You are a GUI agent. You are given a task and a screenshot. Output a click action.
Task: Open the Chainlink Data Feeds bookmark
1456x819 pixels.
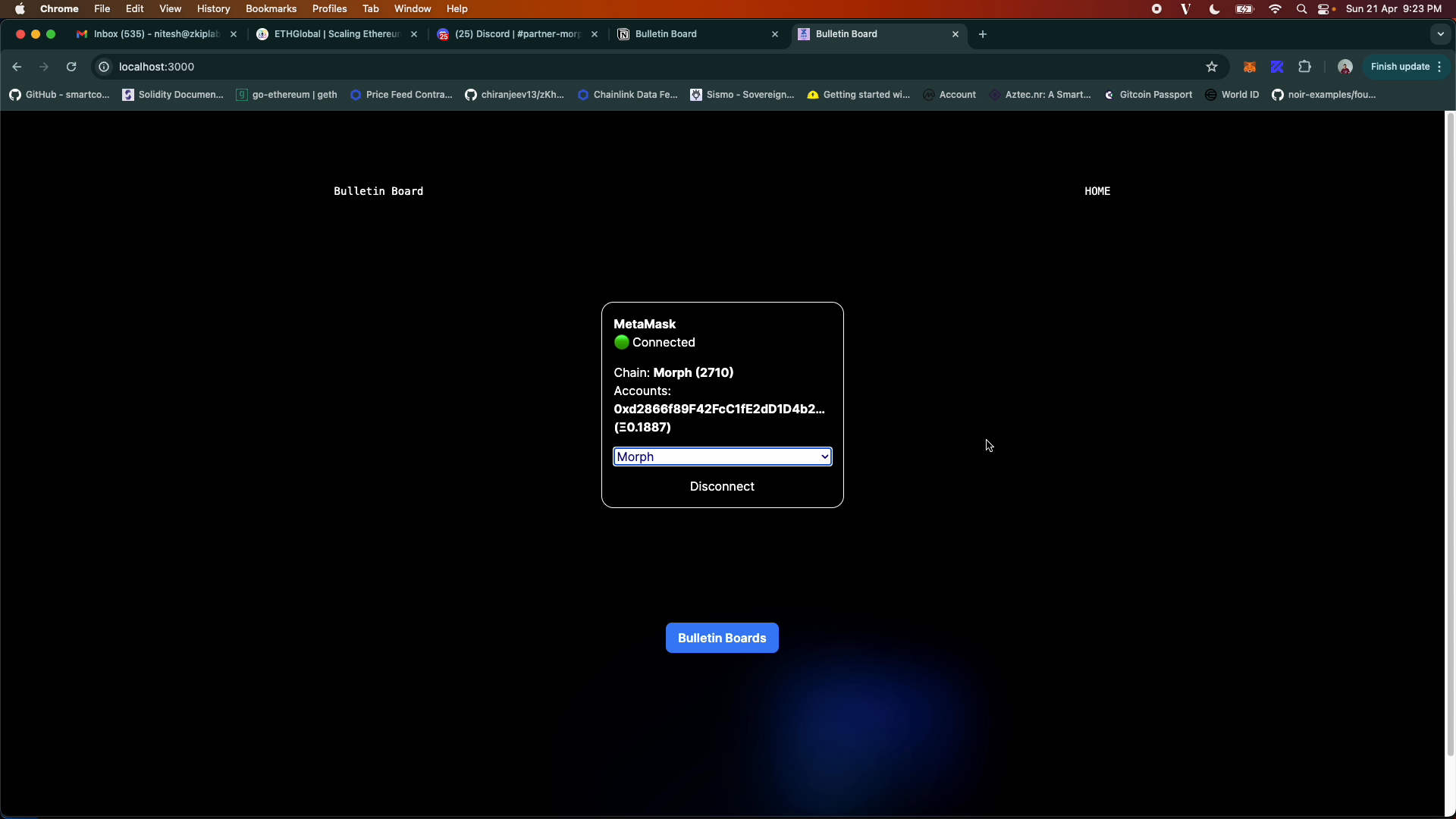[628, 95]
